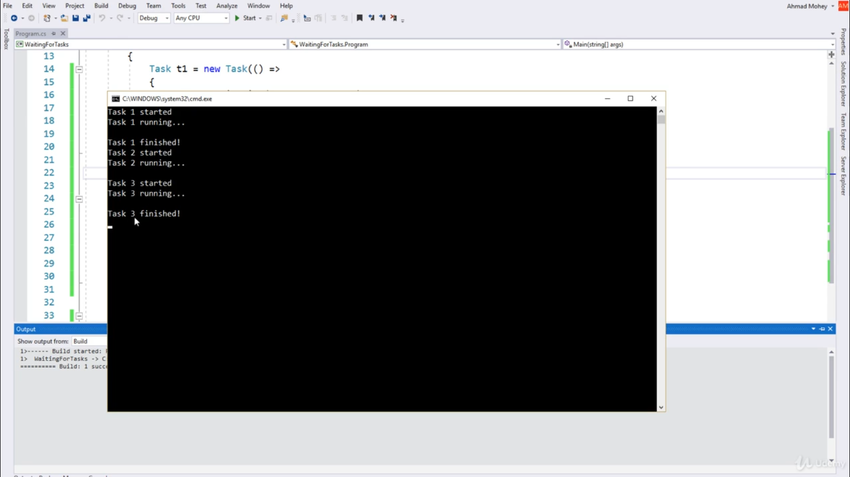Open the View menu
Screen dimensions: 850x477
point(49,5)
